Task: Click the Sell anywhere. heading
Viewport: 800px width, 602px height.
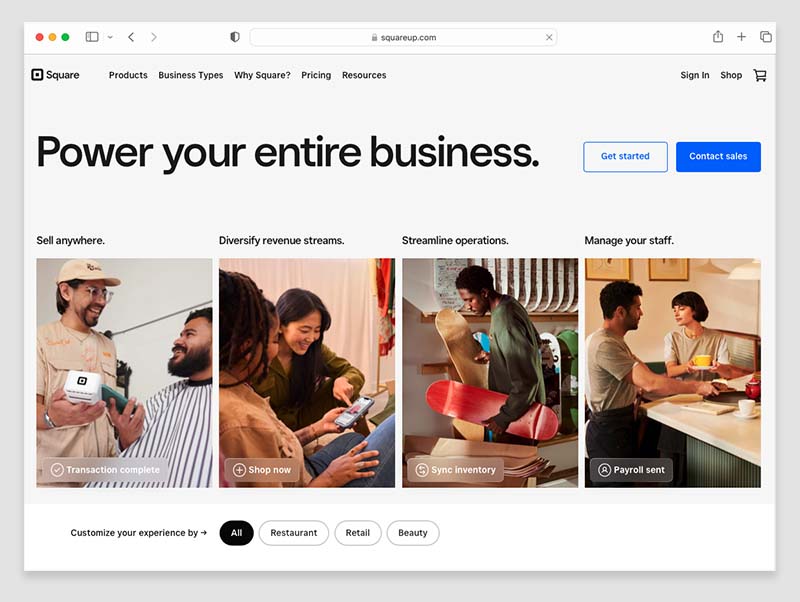Action: [70, 240]
